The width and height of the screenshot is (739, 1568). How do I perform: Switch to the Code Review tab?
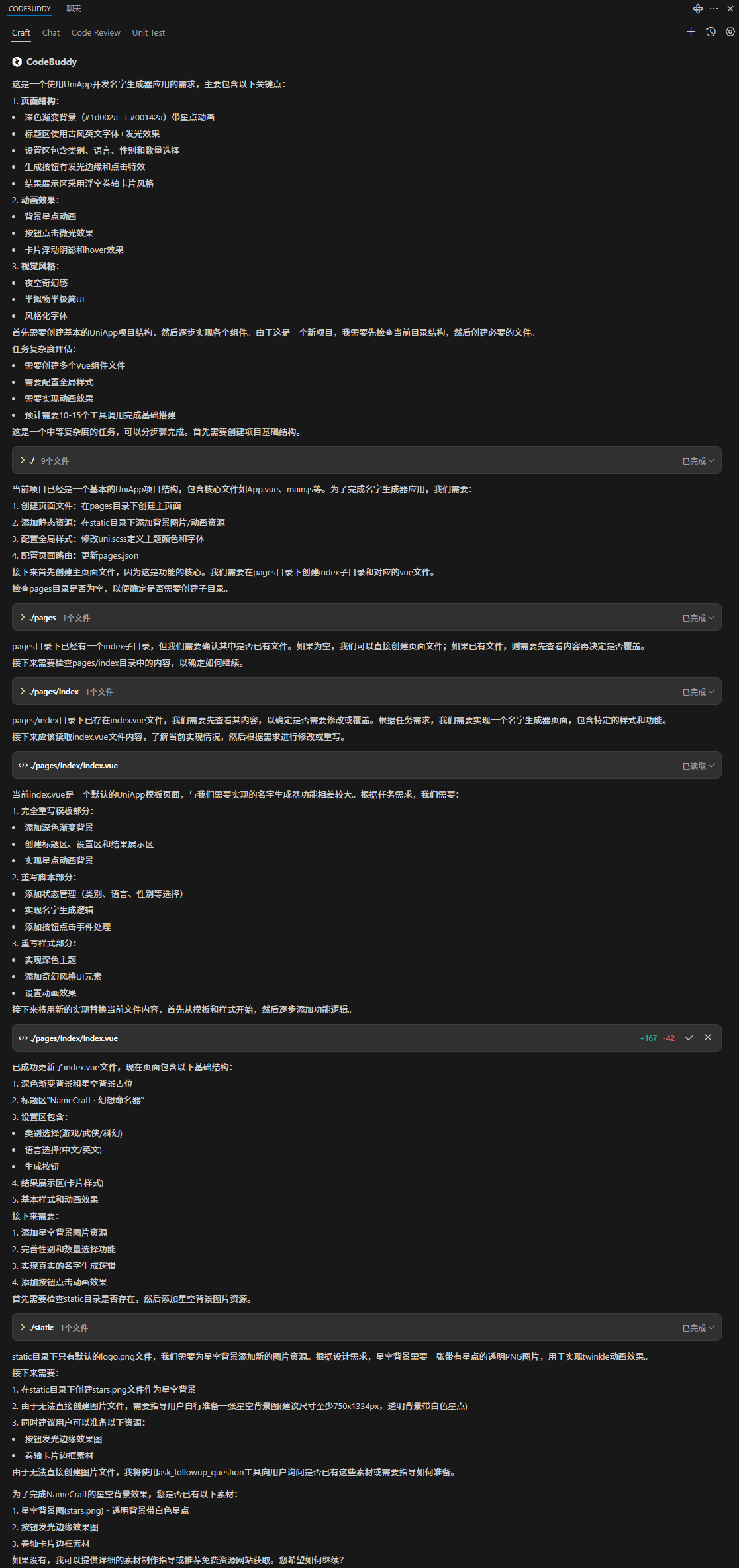click(96, 32)
